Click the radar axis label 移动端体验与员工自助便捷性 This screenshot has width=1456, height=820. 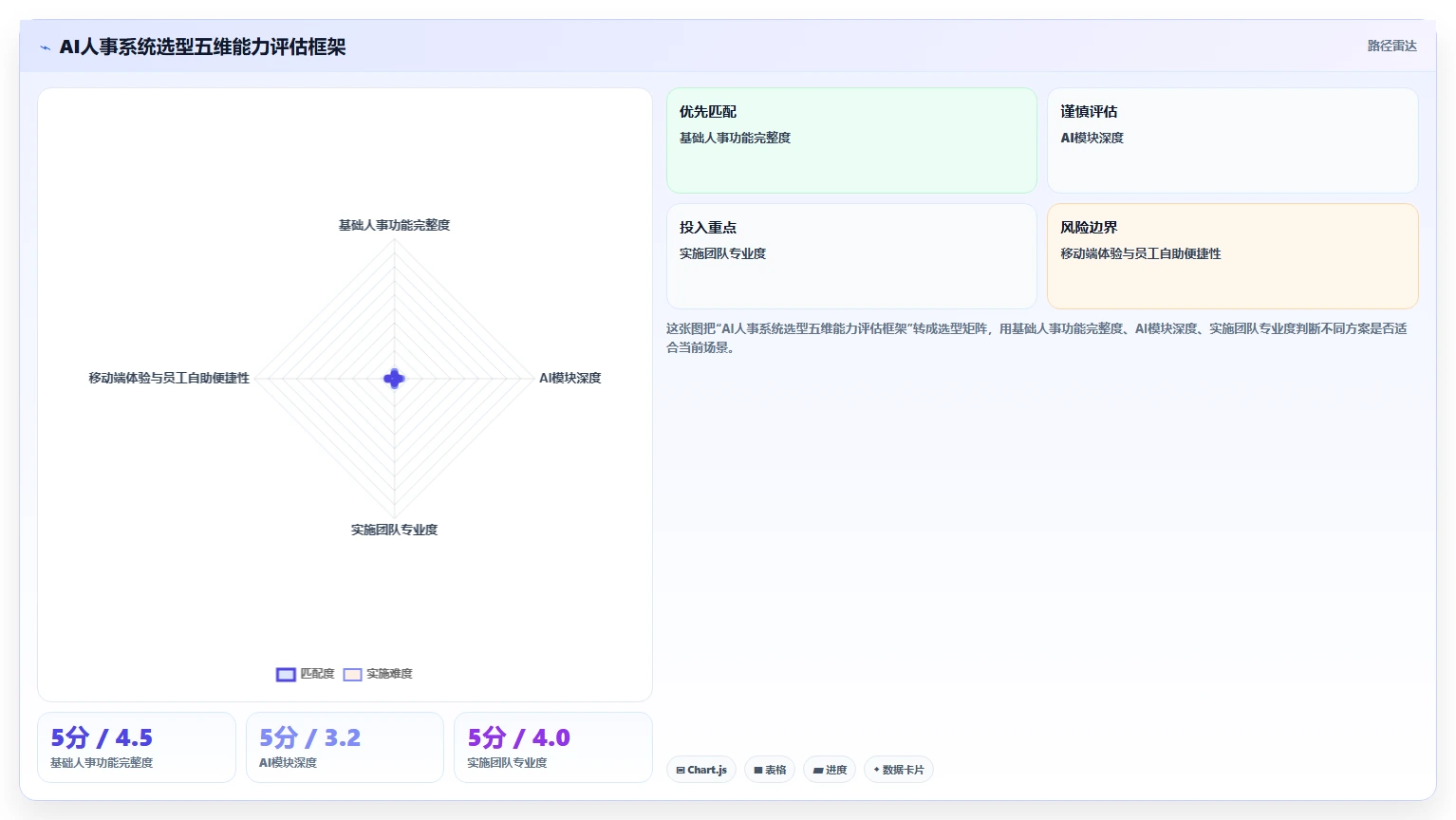click(169, 378)
